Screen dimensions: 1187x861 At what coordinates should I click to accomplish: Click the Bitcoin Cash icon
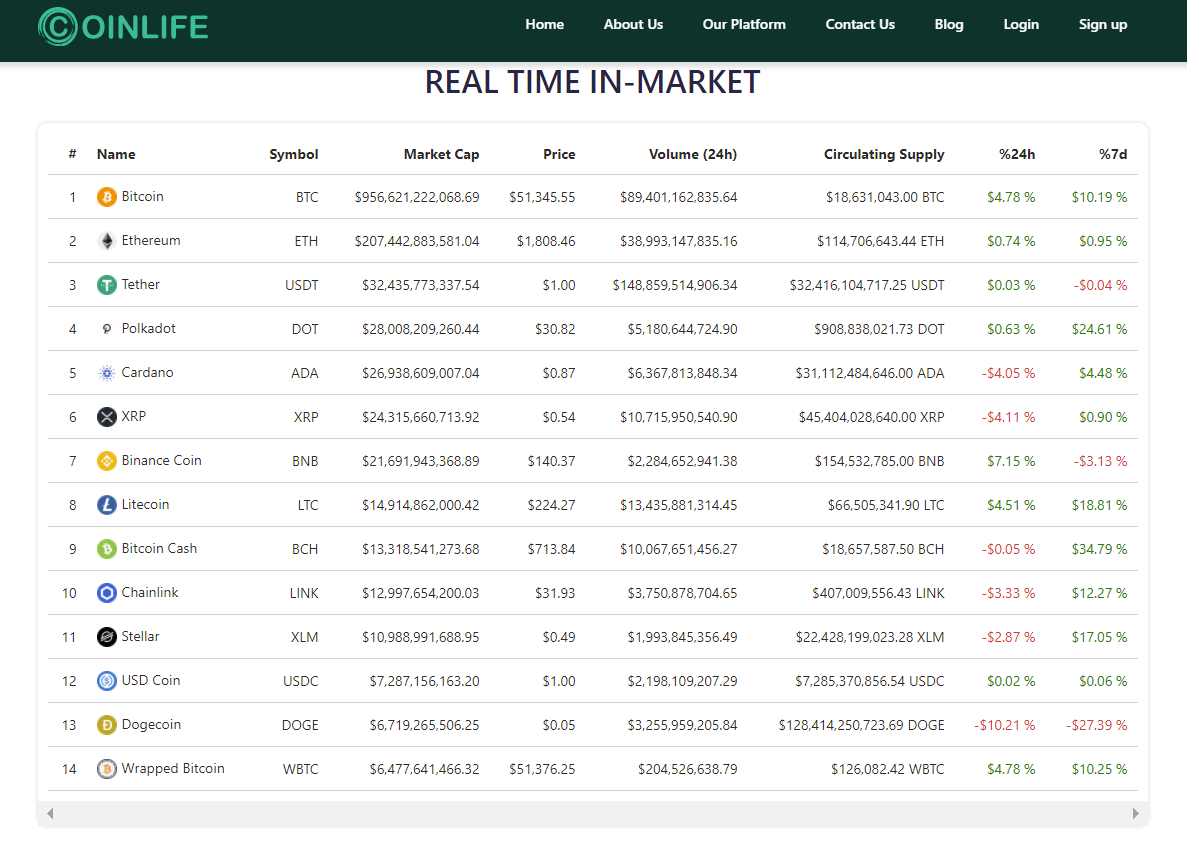pyautogui.click(x=107, y=548)
